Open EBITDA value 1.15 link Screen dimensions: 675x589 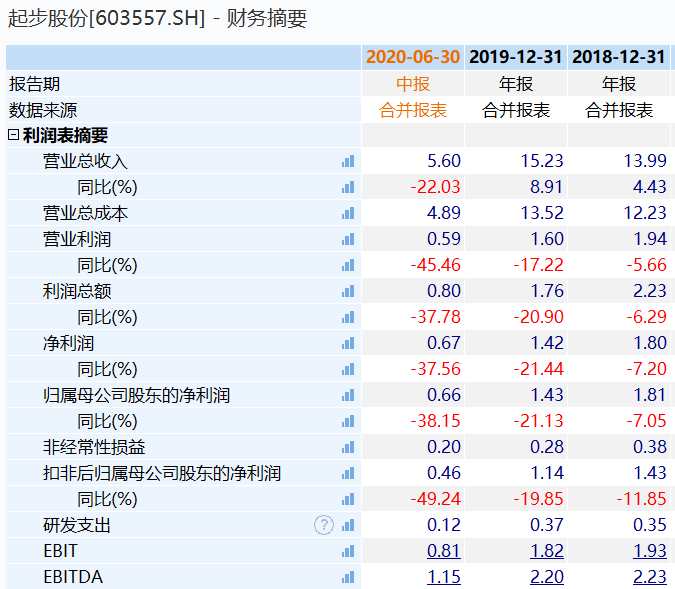point(444,577)
